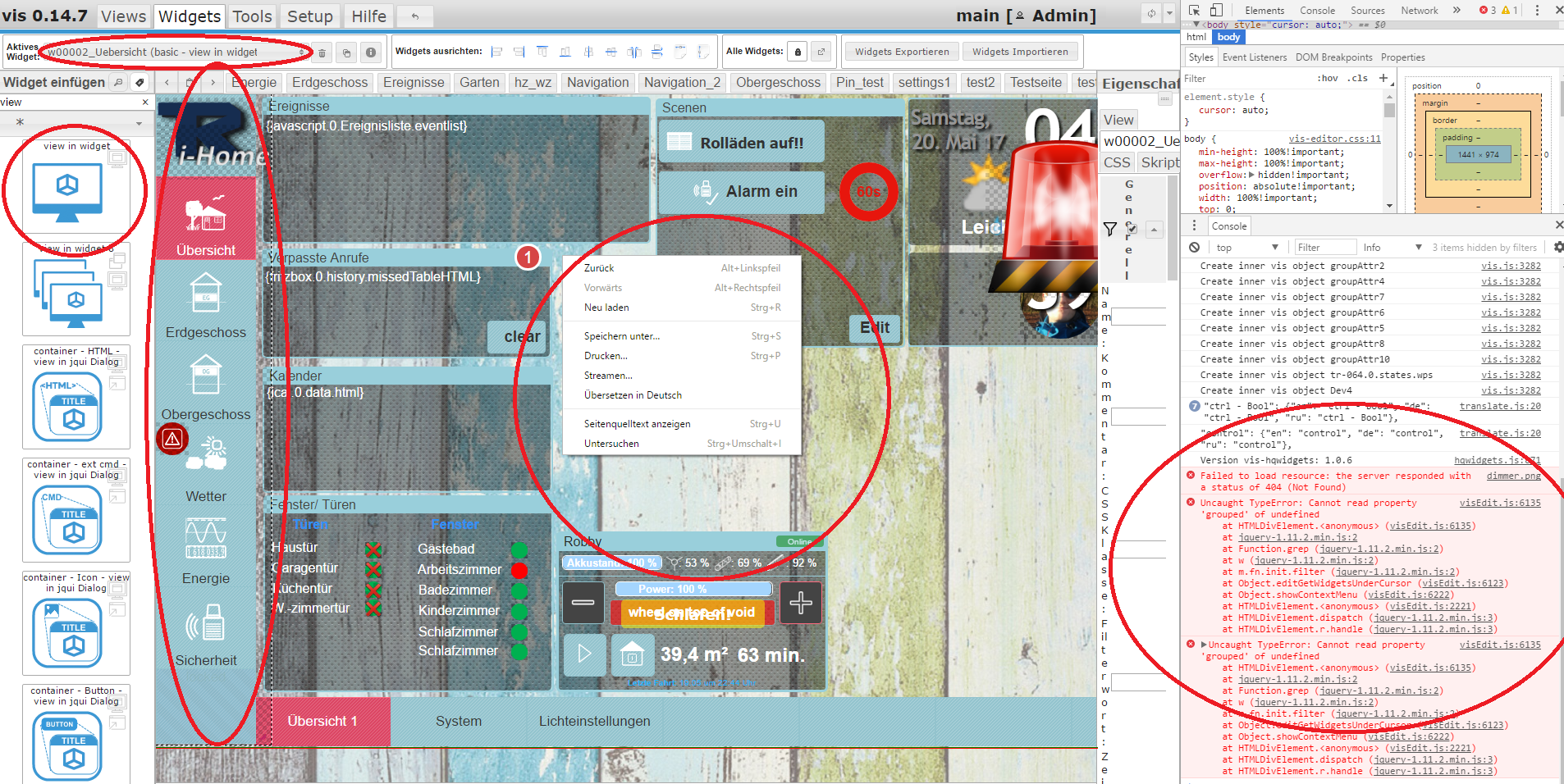Click the 'container - HTML' dialog widget icon
This screenshot has width=1564, height=784.
[x=67, y=407]
